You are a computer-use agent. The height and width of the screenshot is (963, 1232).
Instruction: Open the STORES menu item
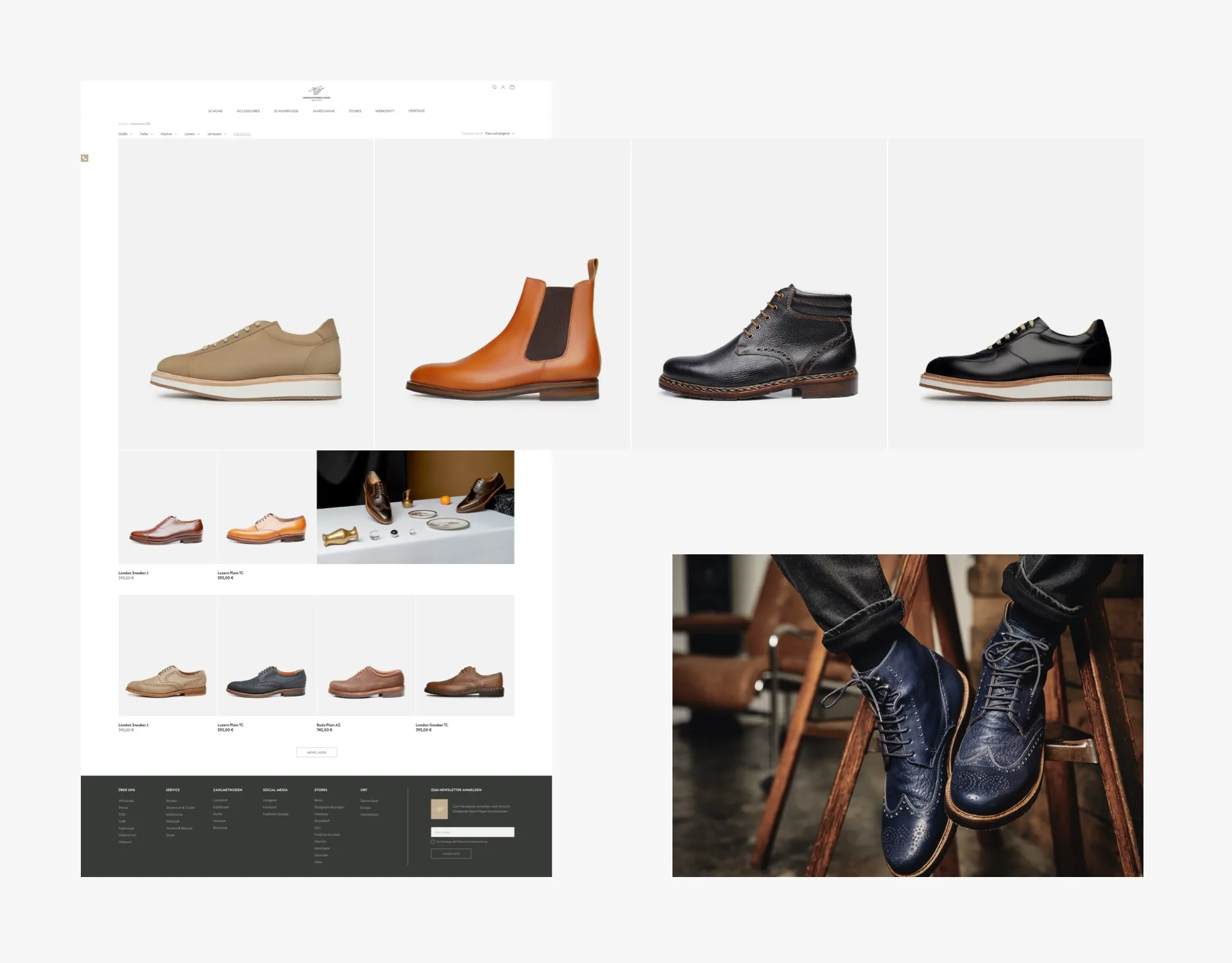tap(355, 111)
